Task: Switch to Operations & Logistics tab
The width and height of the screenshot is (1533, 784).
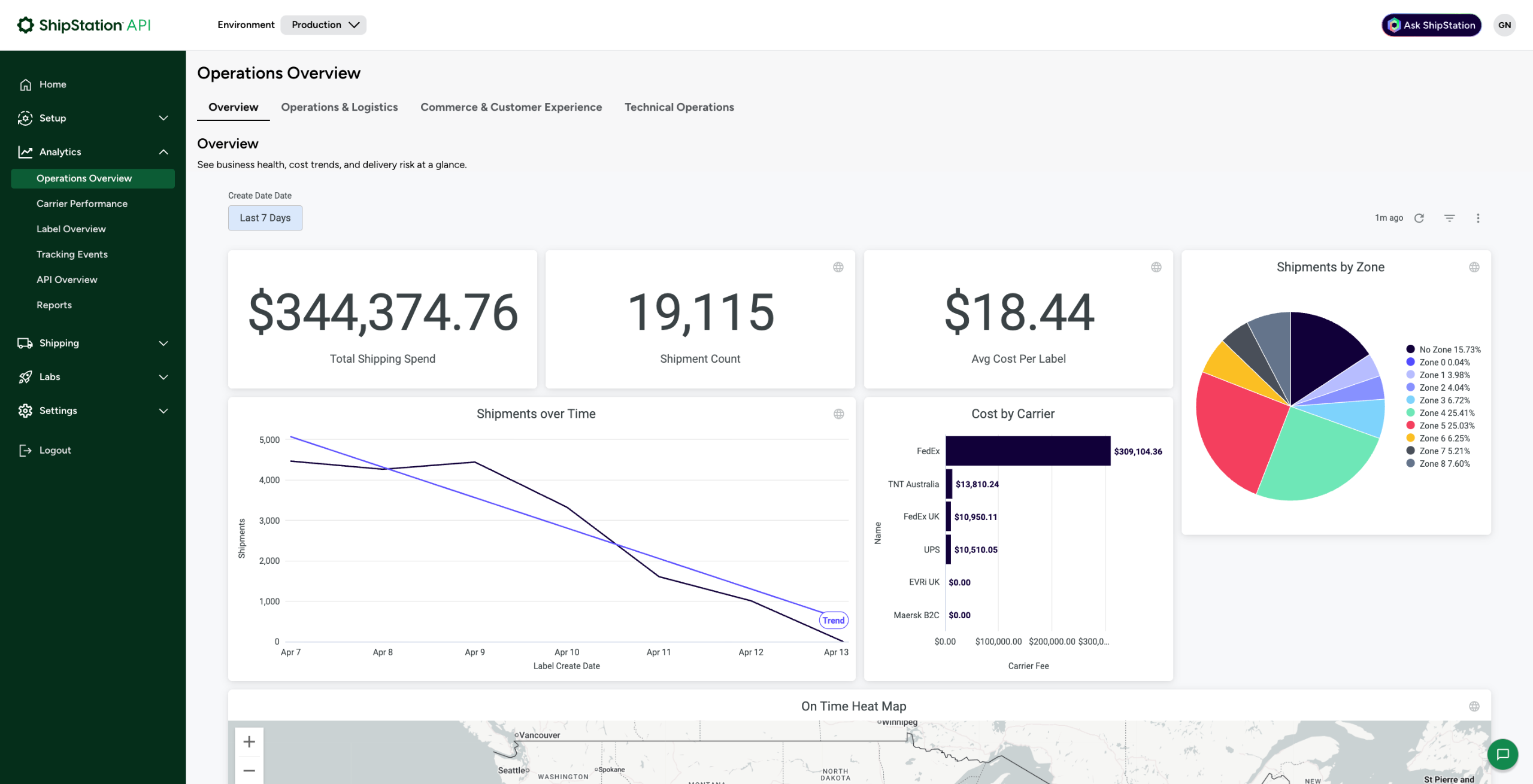Action: pos(339,107)
